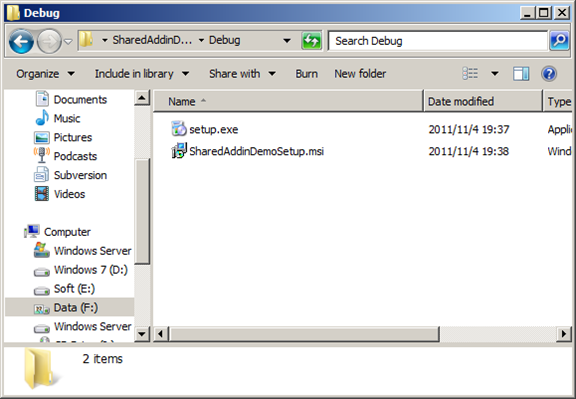The image size is (576, 399).
Task: Click the Videos film icon
Action: pos(42,194)
